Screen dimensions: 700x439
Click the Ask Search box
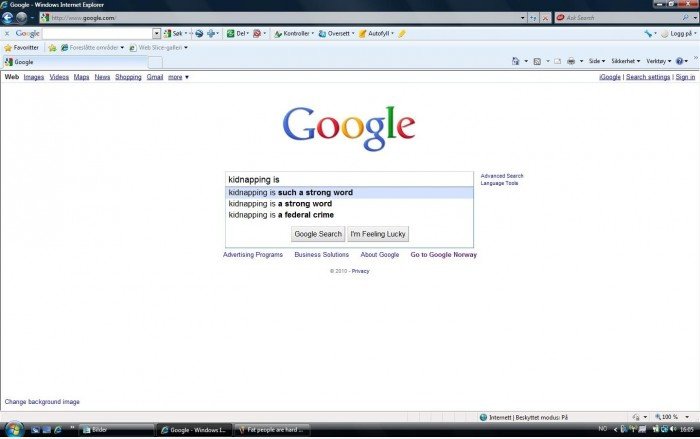coord(618,18)
